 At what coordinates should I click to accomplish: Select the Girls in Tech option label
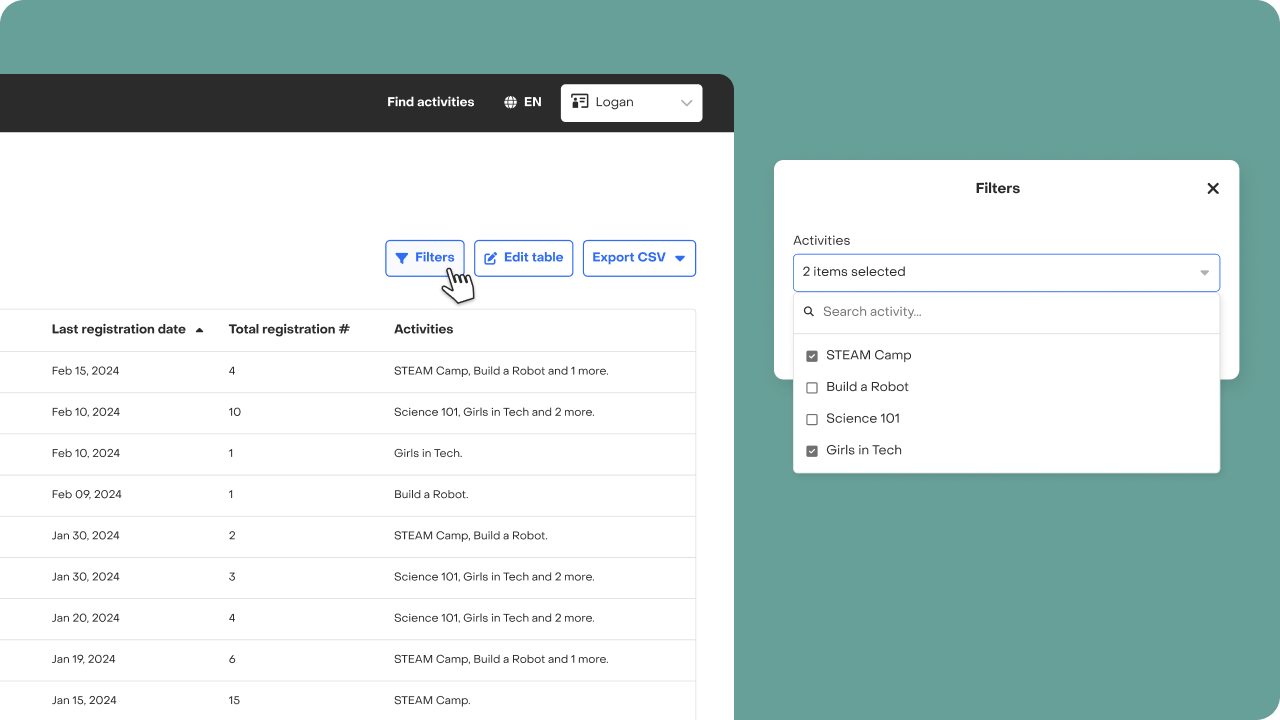(x=864, y=450)
